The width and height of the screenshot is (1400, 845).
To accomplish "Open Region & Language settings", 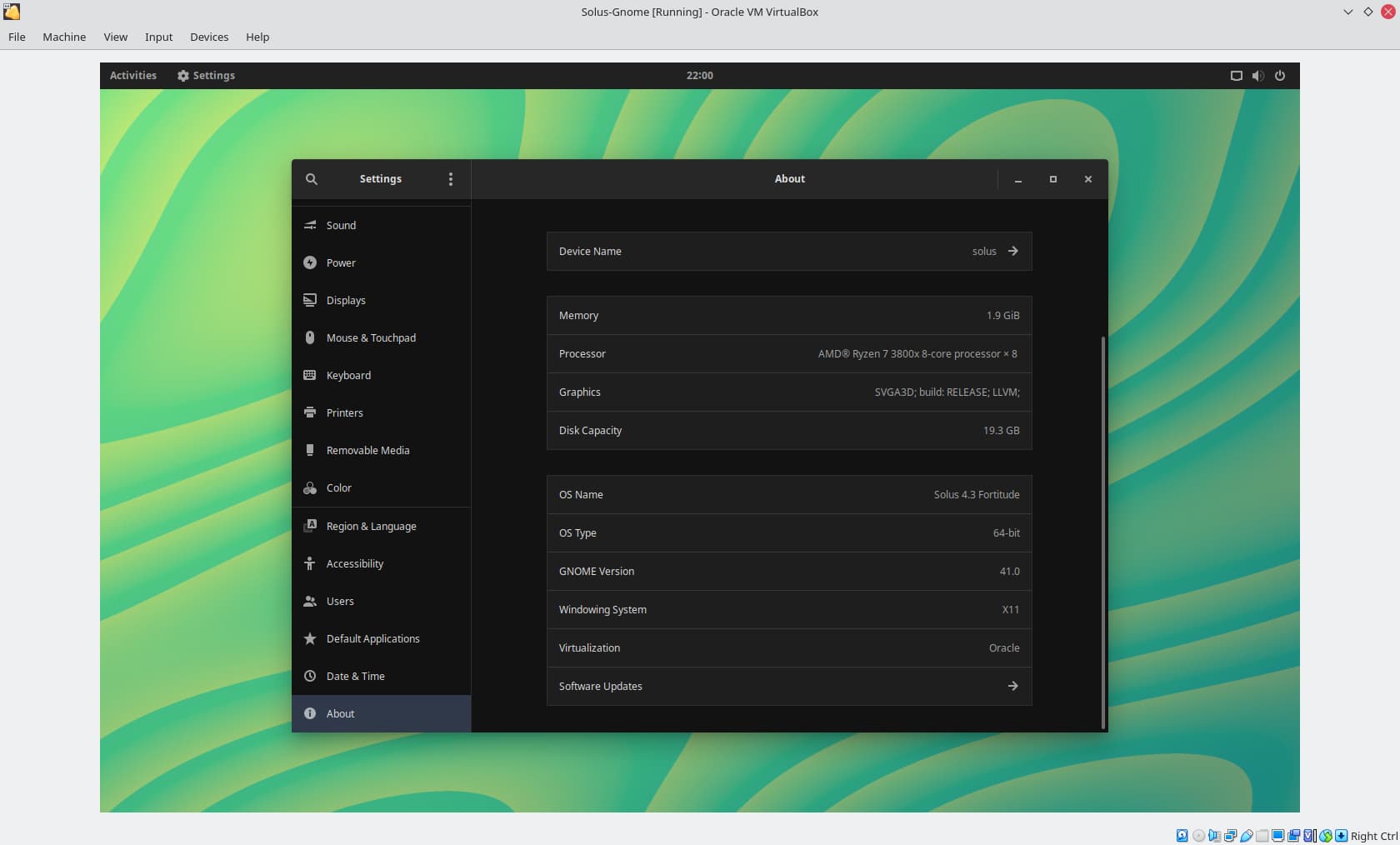I will point(381,526).
